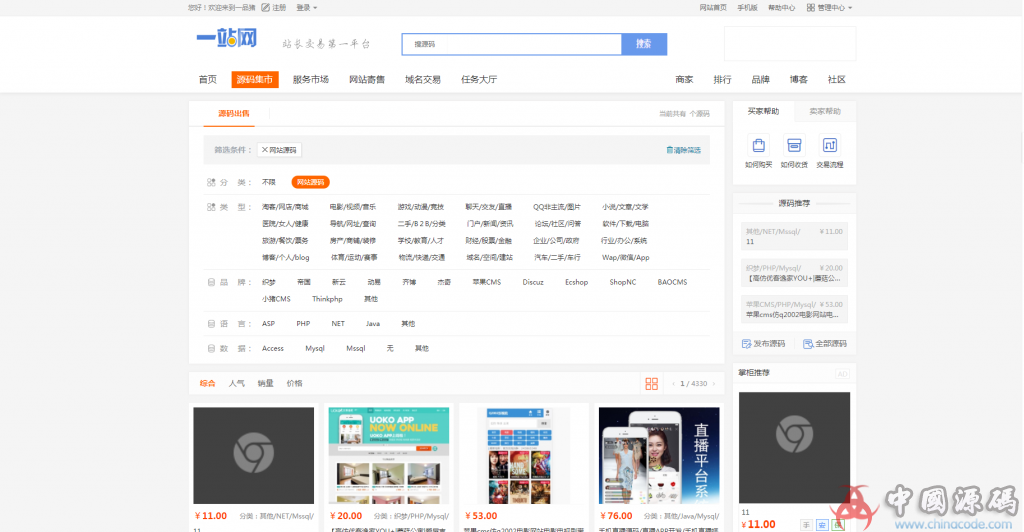Open the 网站售售 navigation item

[366, 80]
